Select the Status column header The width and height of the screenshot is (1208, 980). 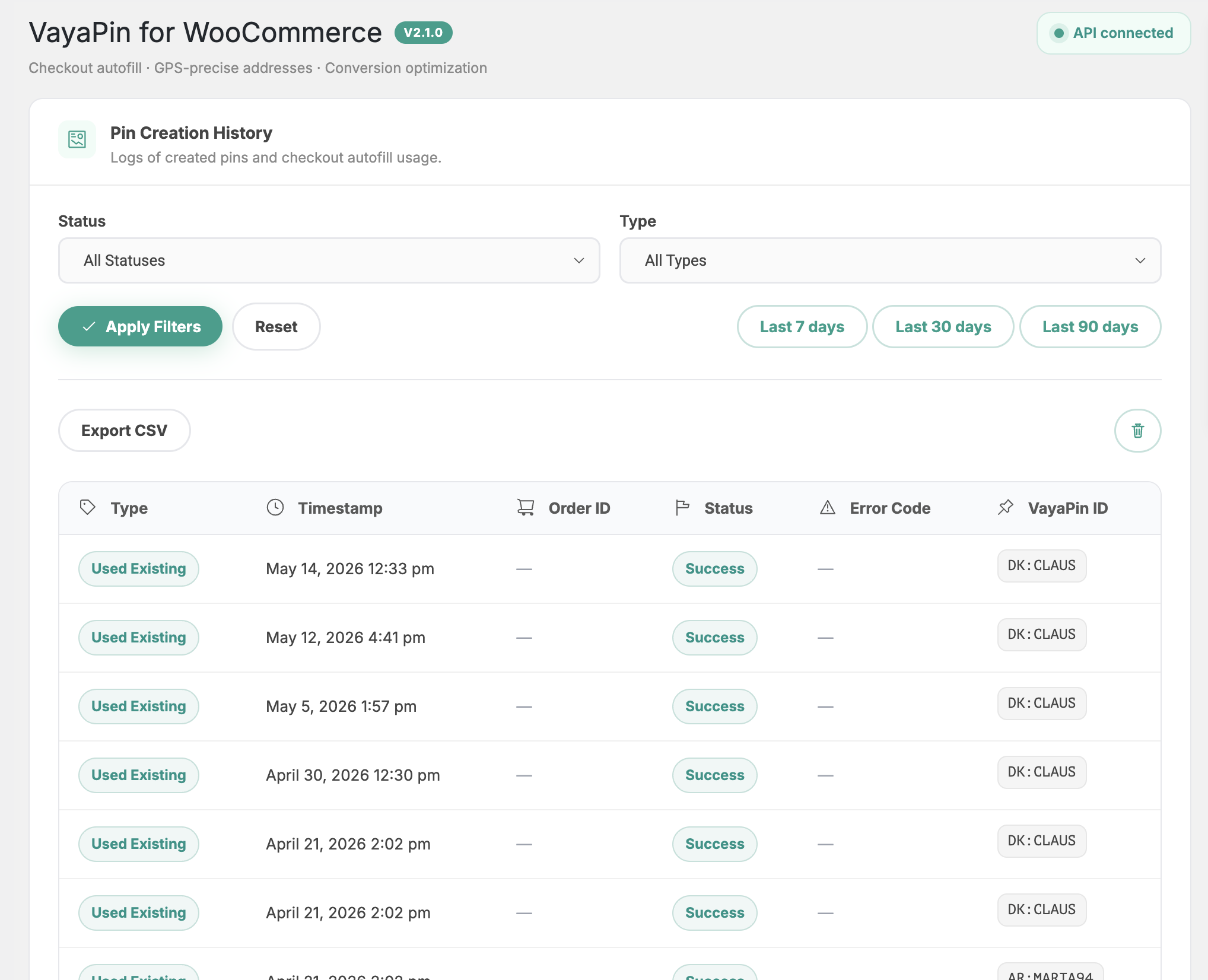(729, 508)
